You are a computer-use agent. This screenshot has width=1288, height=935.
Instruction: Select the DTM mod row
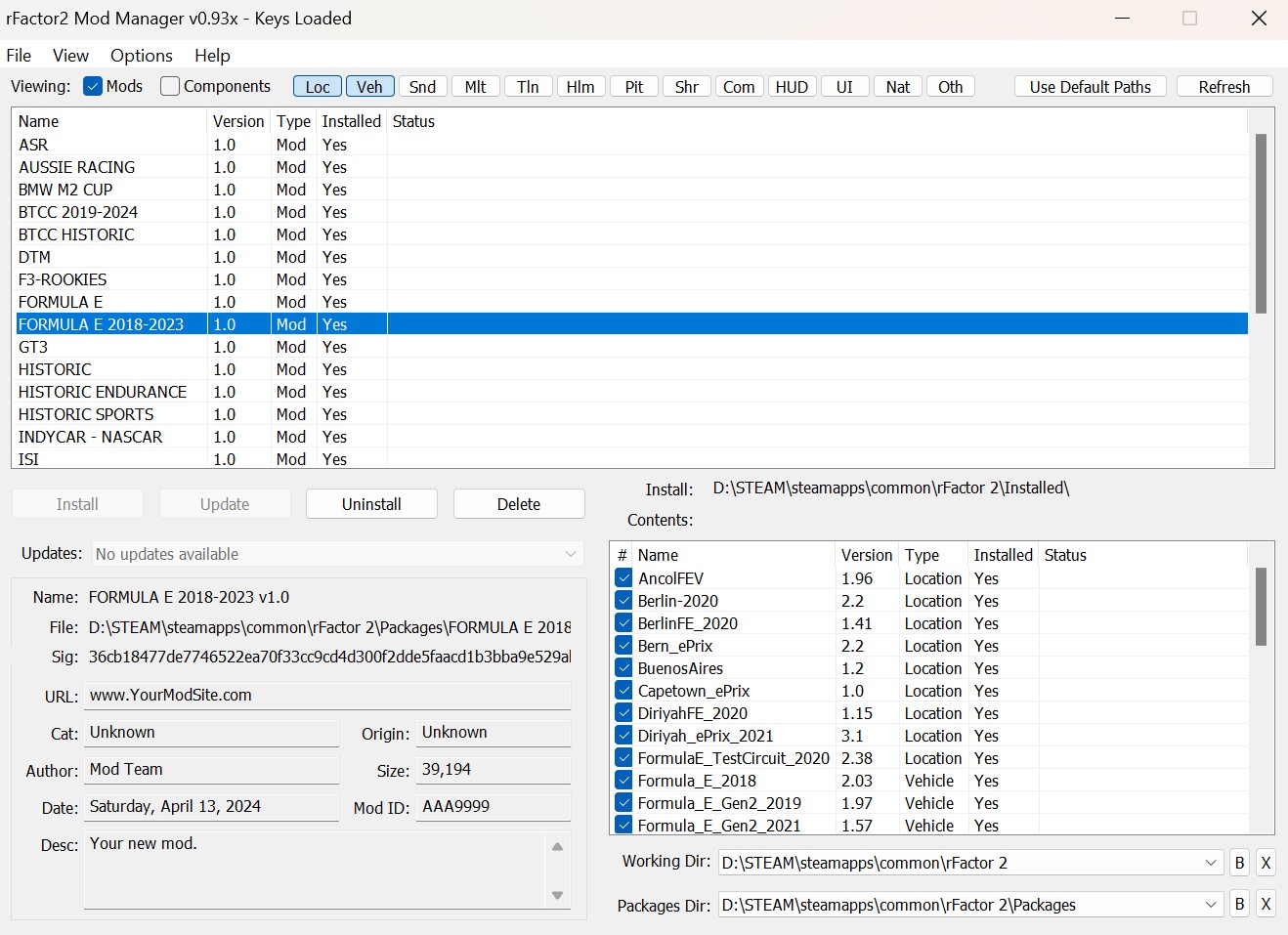coord(631,257)
